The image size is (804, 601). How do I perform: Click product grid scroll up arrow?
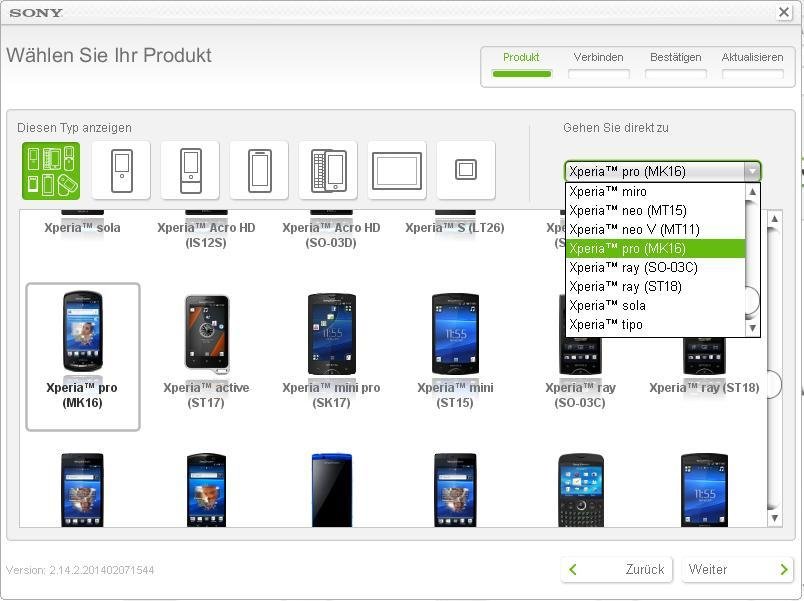tap(775, 218)
